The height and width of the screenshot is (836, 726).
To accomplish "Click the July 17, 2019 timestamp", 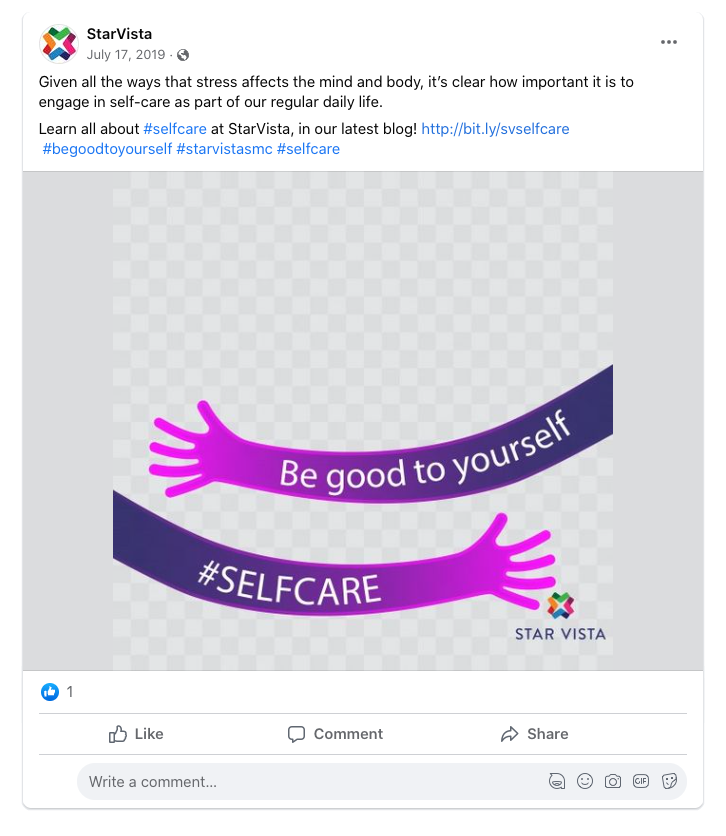I will pos(126,55).
